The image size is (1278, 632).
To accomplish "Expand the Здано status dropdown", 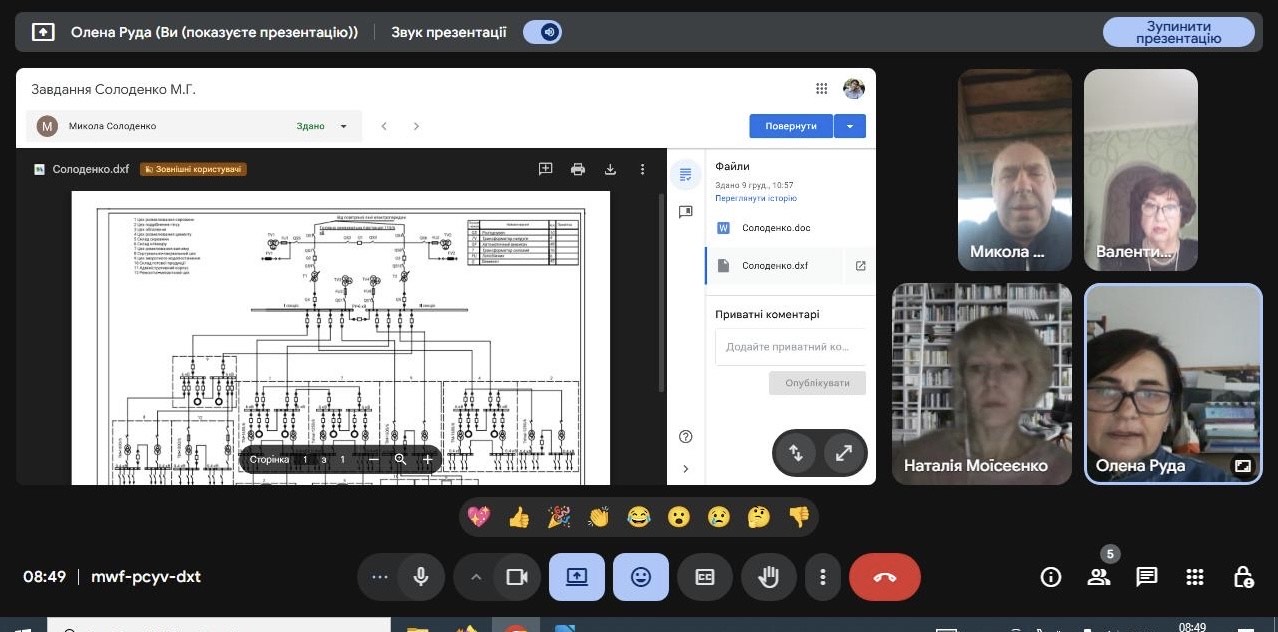I will 343,126.
